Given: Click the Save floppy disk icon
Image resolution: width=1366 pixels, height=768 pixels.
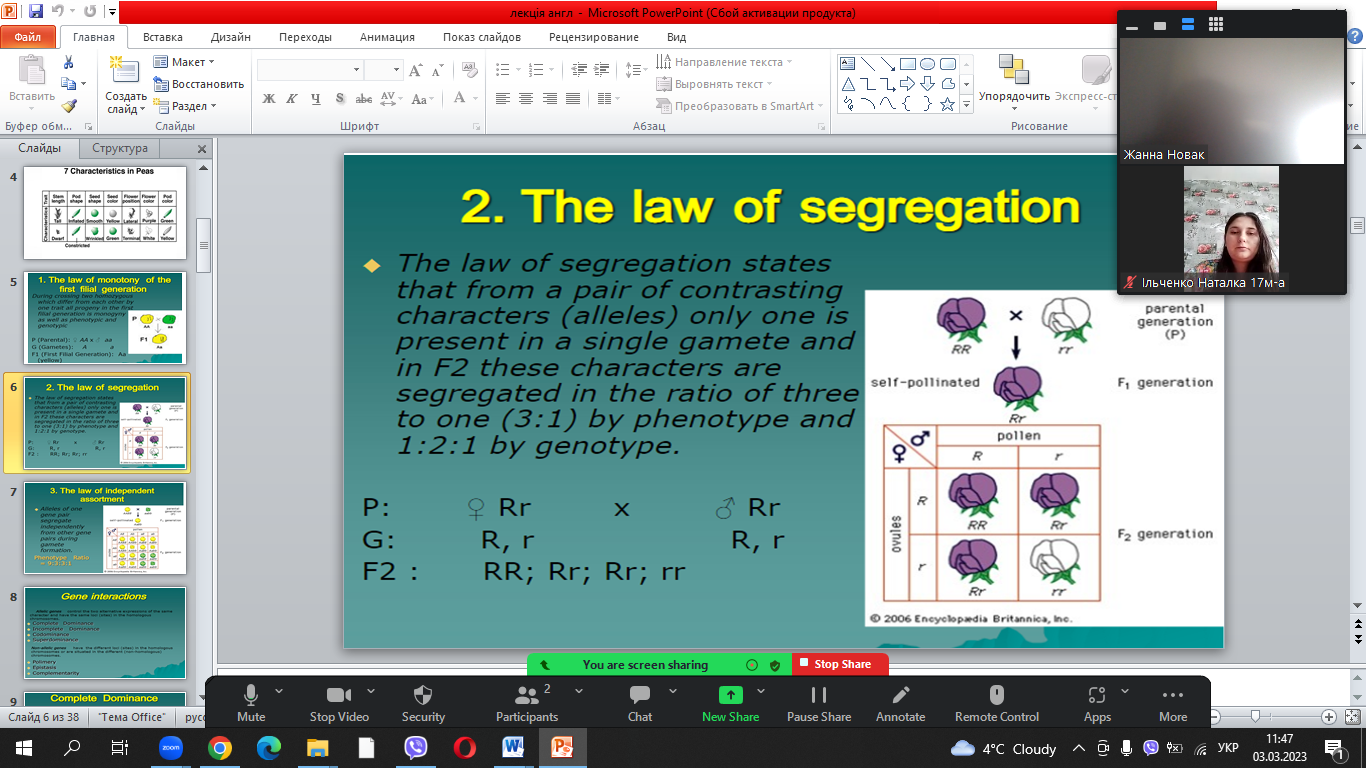Looking at the screenshot, I should 36,13.
